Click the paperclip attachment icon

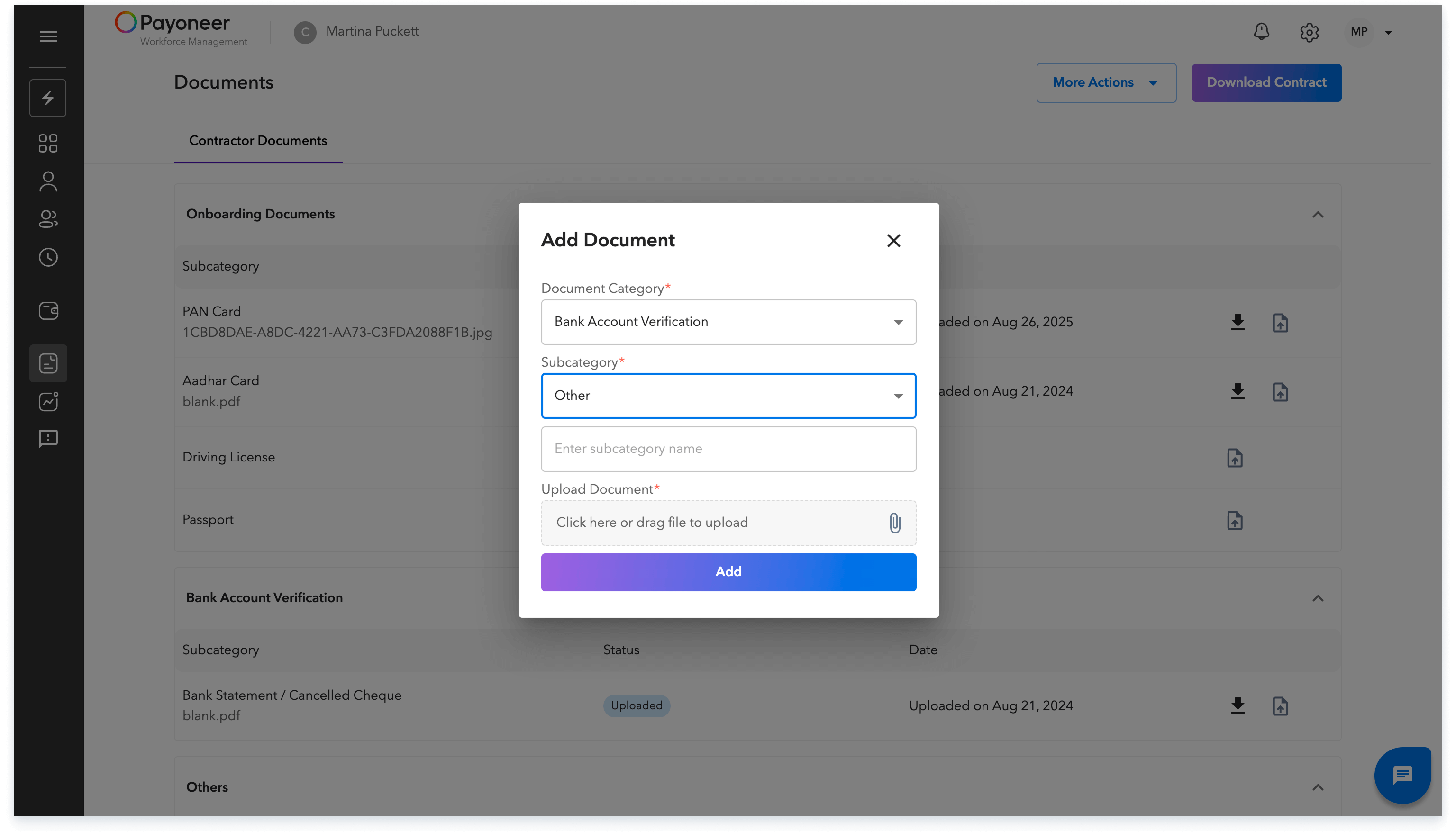[894, 523]
